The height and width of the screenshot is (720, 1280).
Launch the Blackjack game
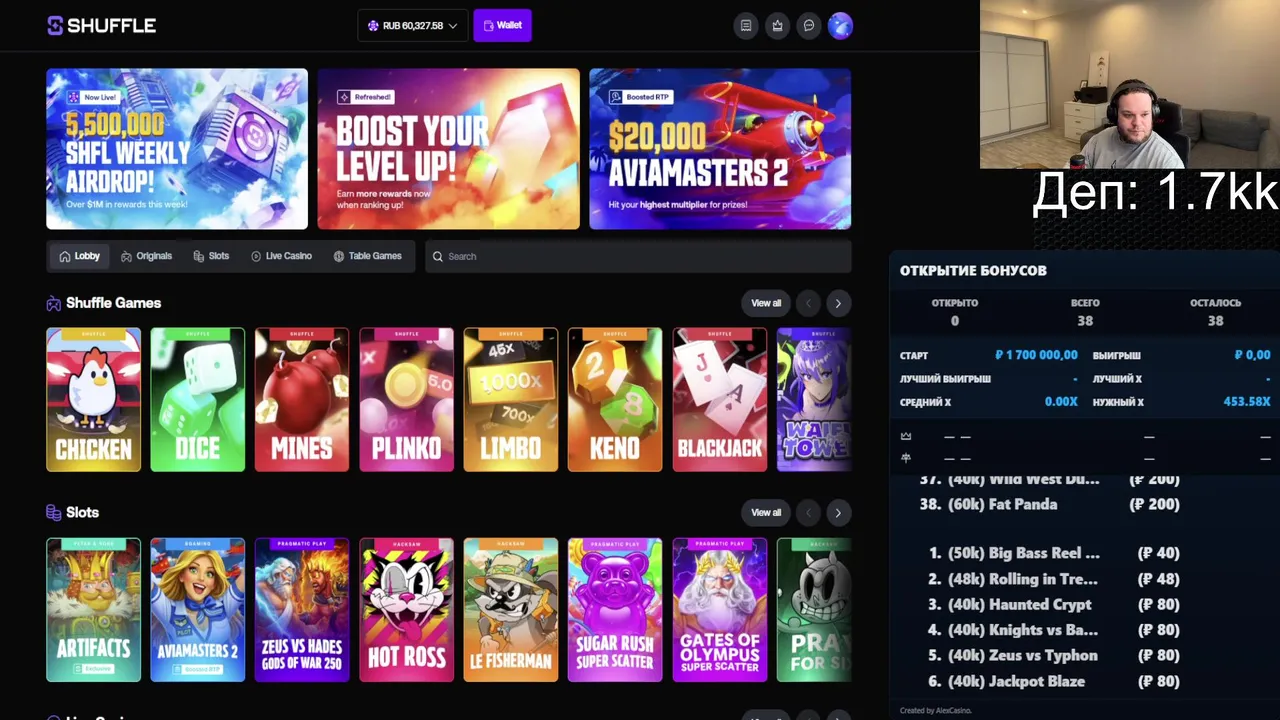pyautogui.click(x=719, y=400)
